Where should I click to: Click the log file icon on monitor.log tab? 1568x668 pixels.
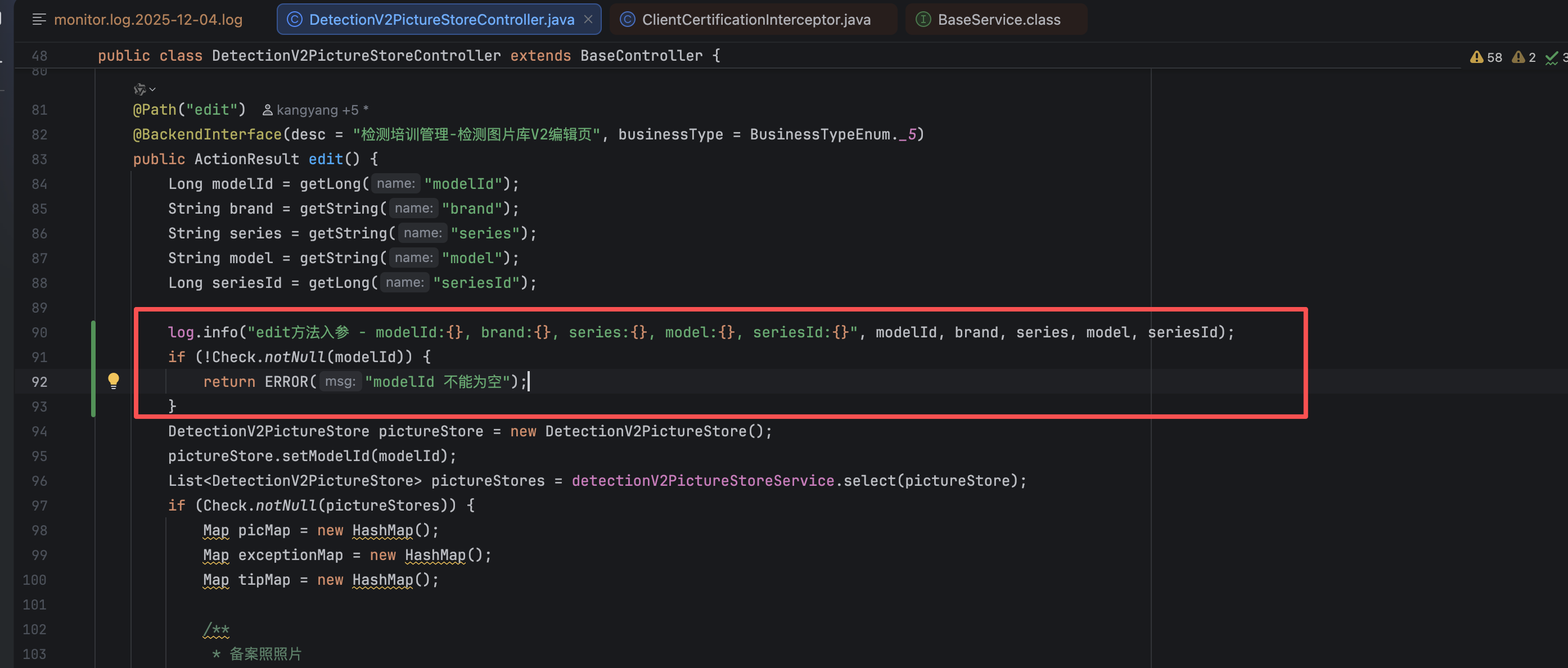click(x=39, y=20)
